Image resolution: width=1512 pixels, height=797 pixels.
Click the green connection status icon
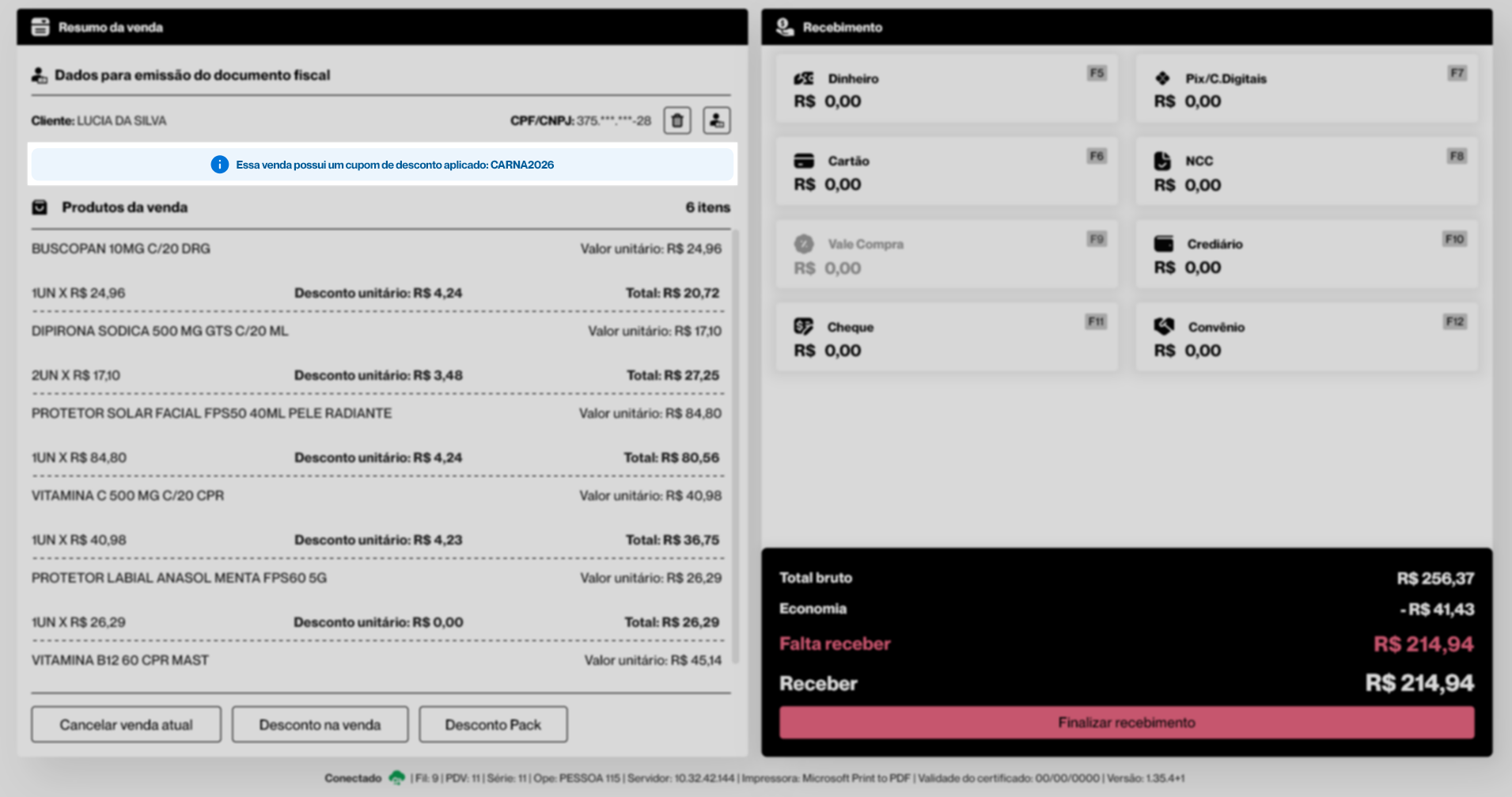[x=396, y=778]
